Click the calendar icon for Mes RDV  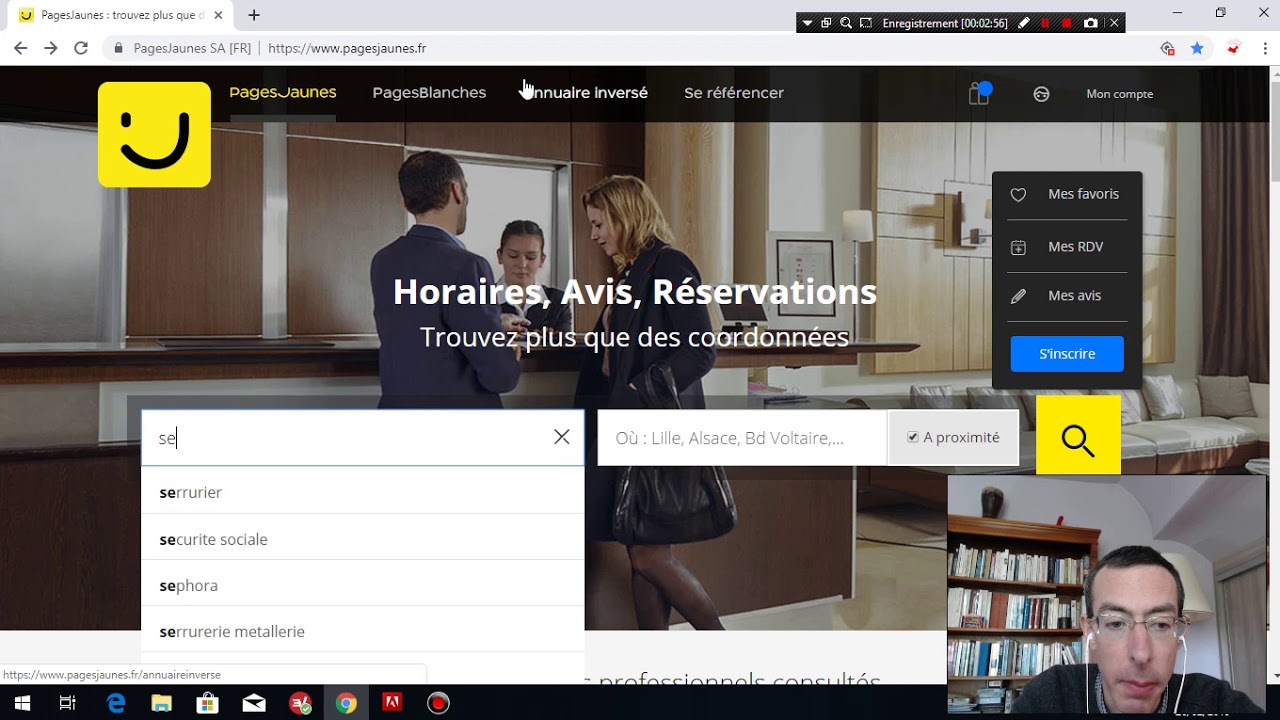[1018, 247]
